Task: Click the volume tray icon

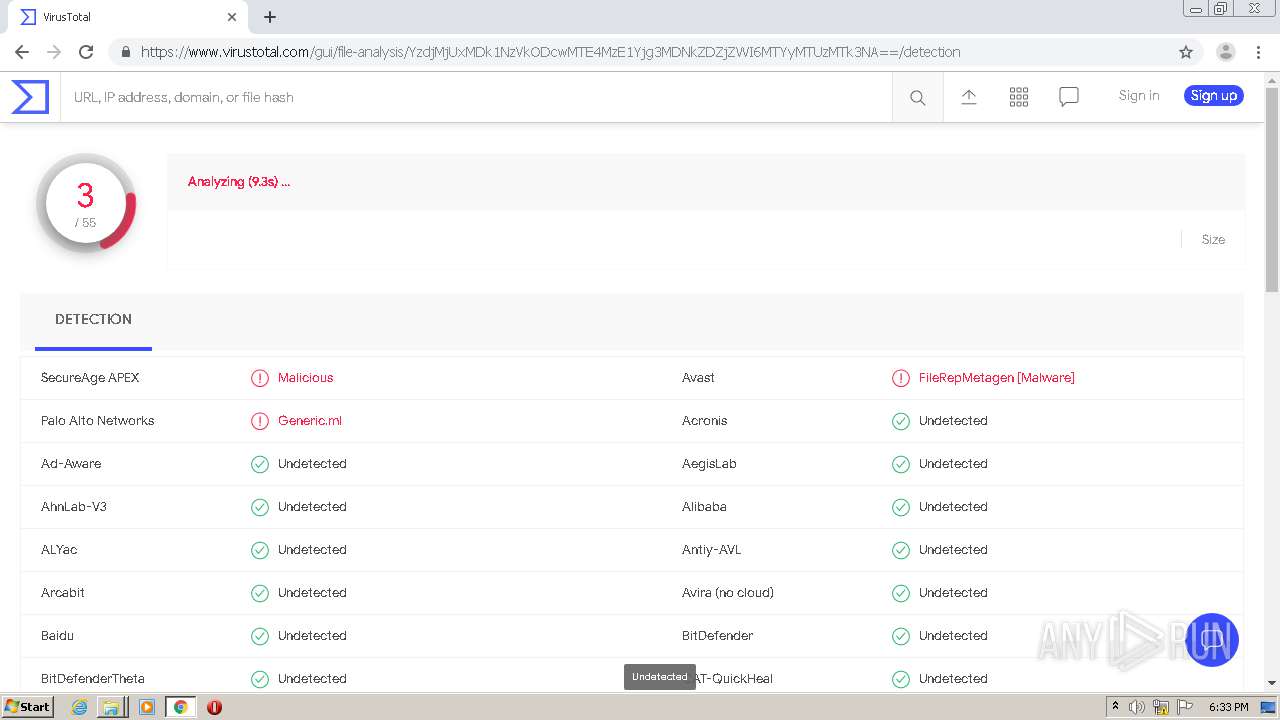Action: (1137, 707)
